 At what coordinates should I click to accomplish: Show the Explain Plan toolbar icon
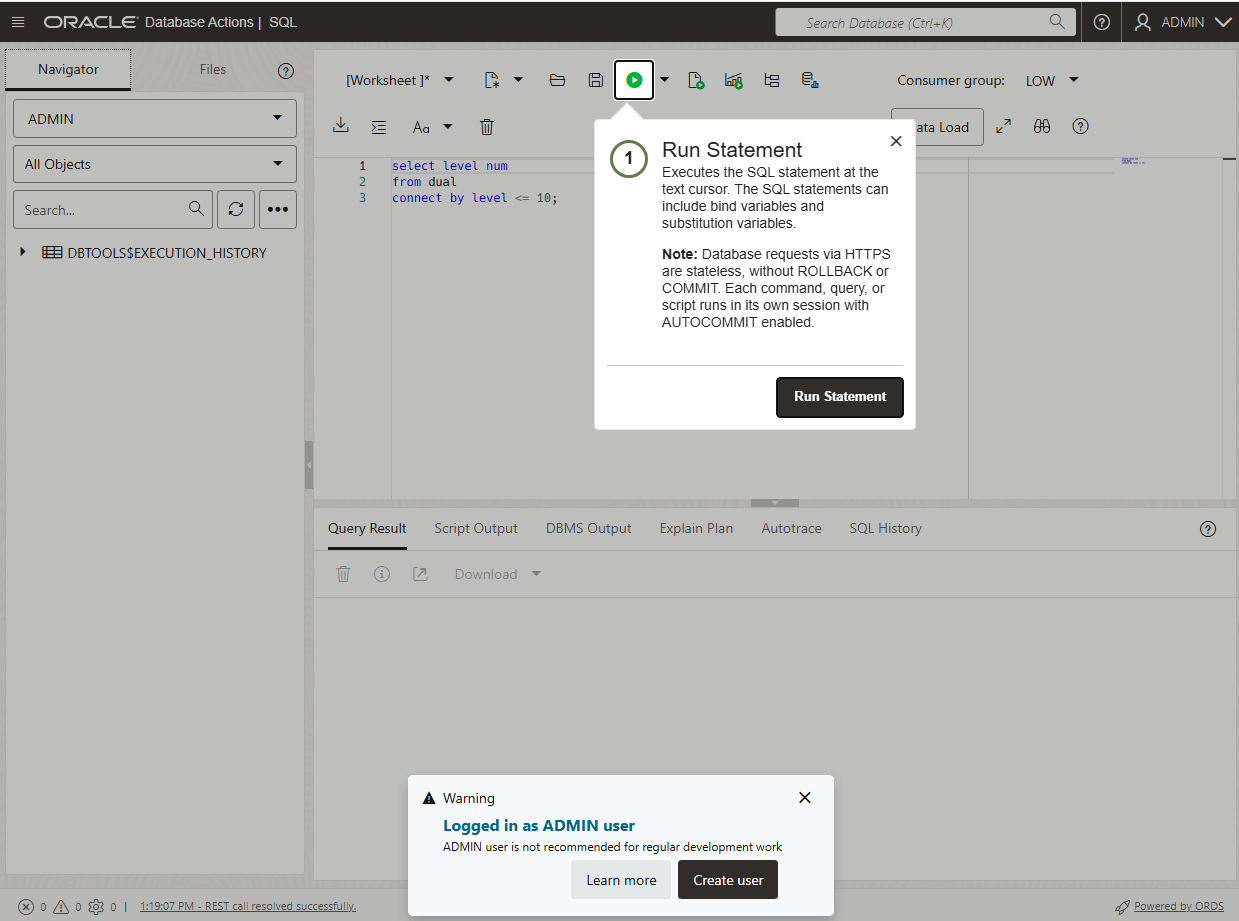point(772,80)
